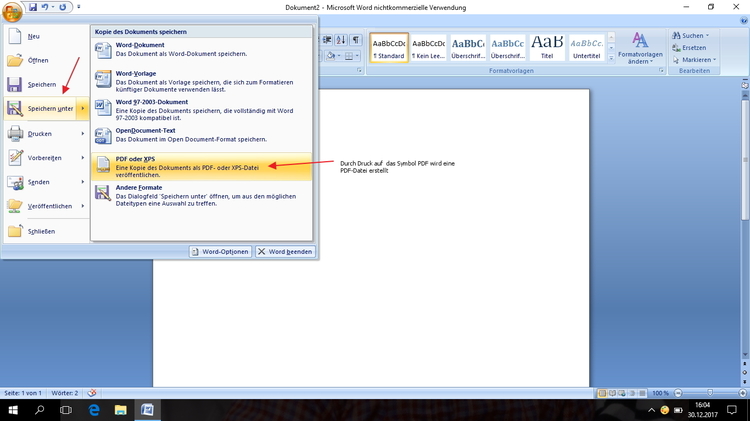This screenshot has width=750, height=421.
Task: Select Speichern in the Office menu
Action: tap(46, 84)
